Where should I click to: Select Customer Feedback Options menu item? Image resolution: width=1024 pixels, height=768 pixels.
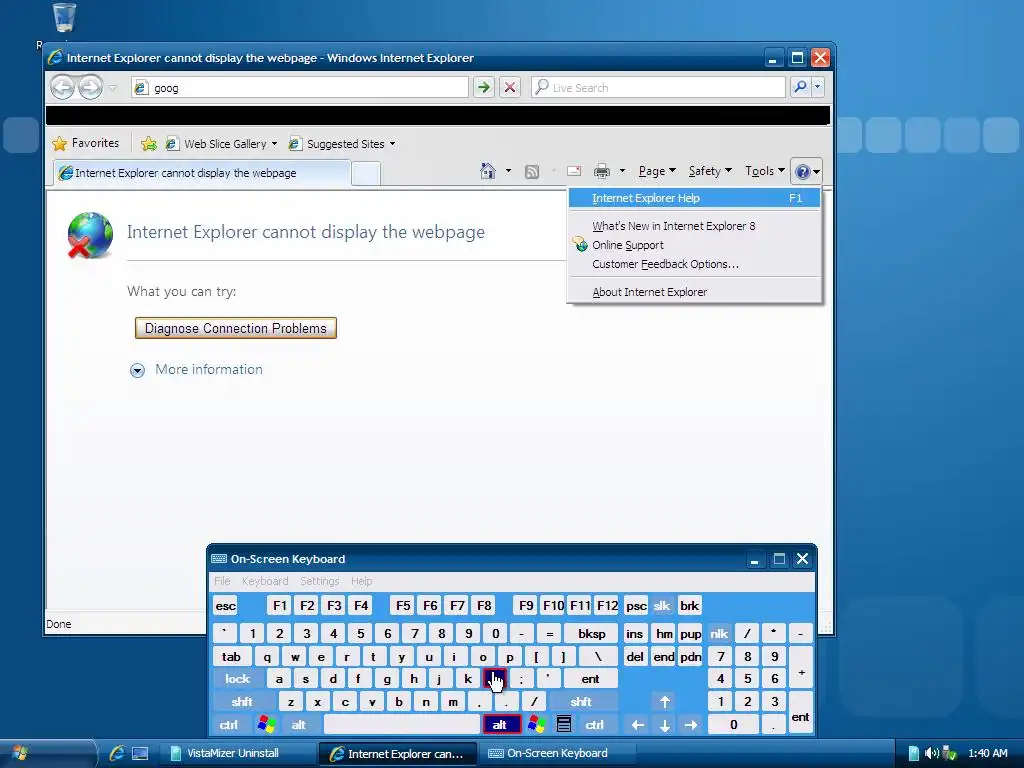click(694, 264)
